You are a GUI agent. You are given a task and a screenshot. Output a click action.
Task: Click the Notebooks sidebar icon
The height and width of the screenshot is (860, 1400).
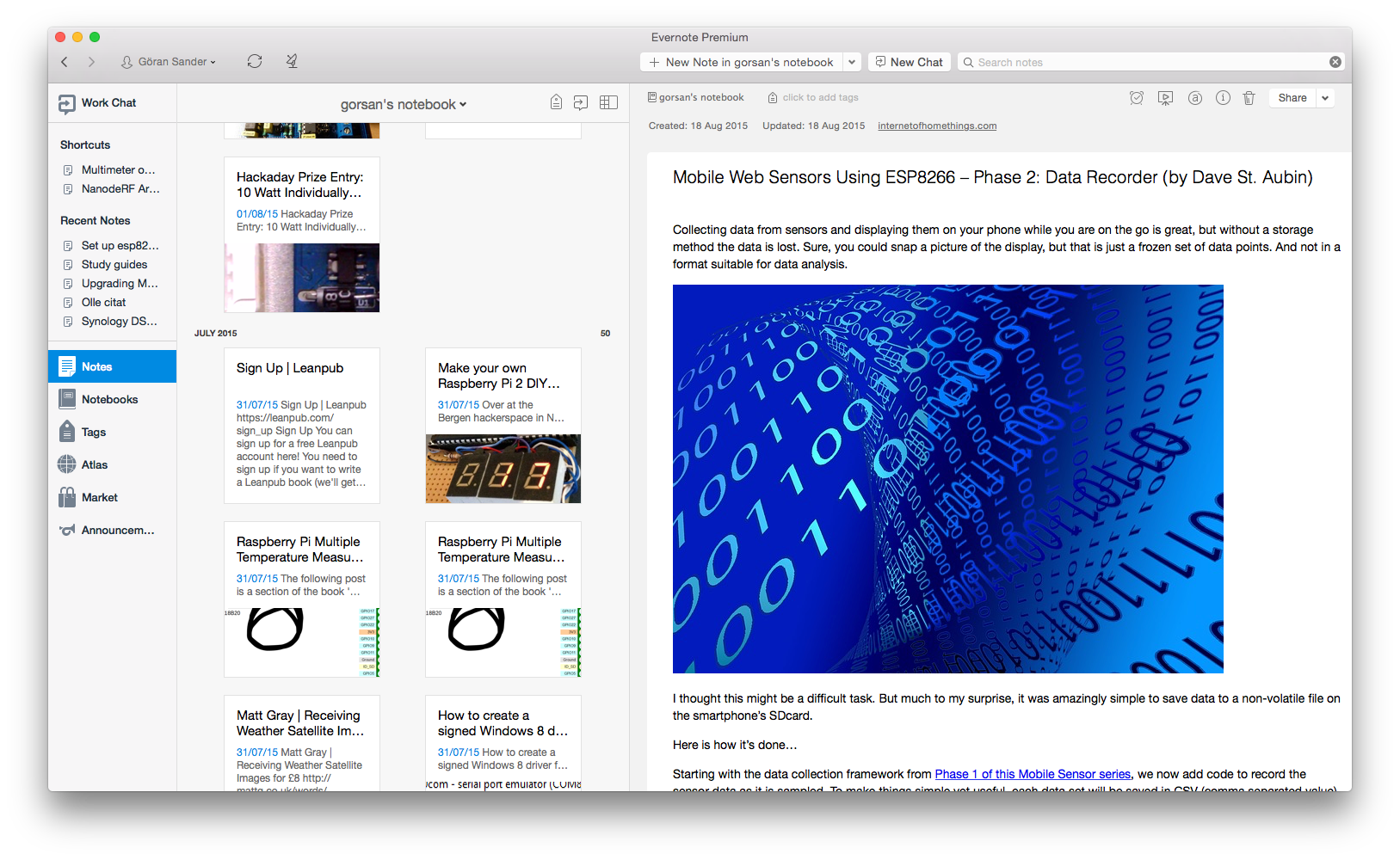click(x=67, y=399)
